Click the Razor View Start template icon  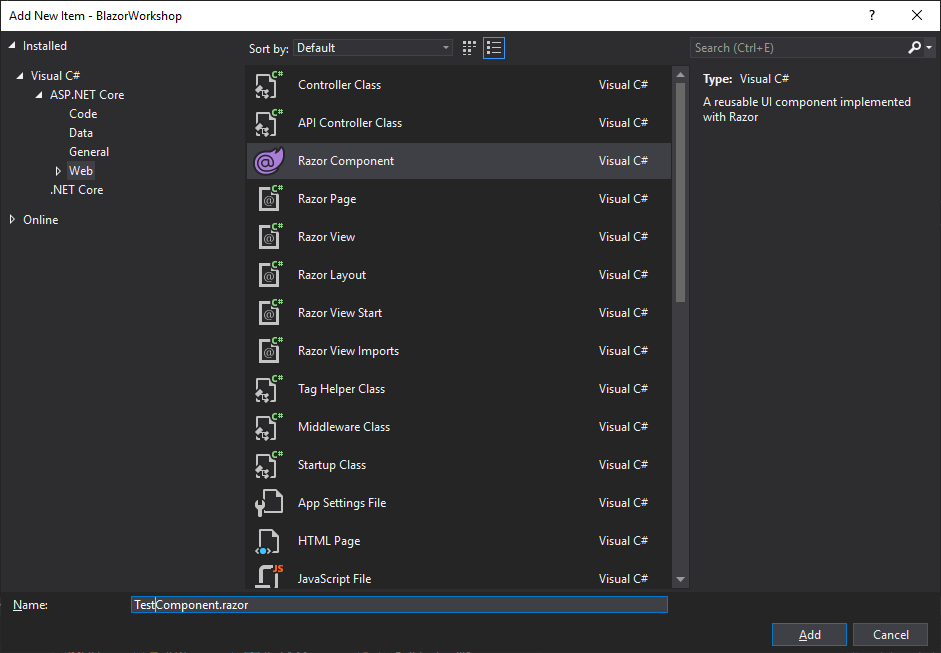tap(269, 313)
